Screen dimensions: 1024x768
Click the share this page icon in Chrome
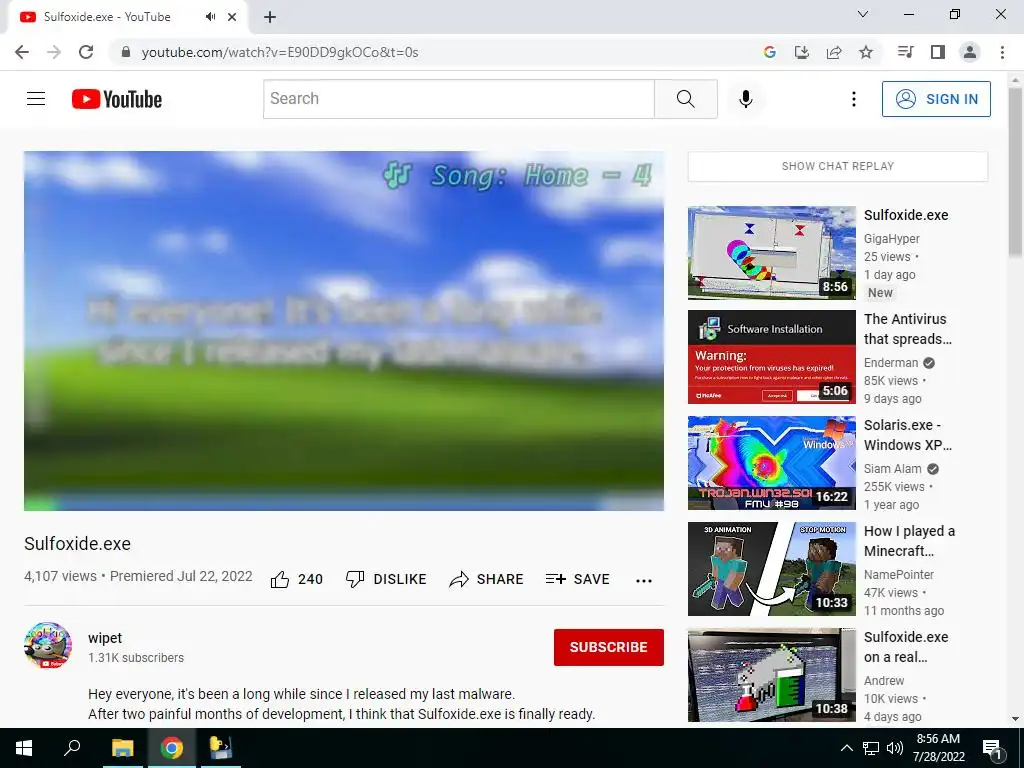[x=834, y=52]
